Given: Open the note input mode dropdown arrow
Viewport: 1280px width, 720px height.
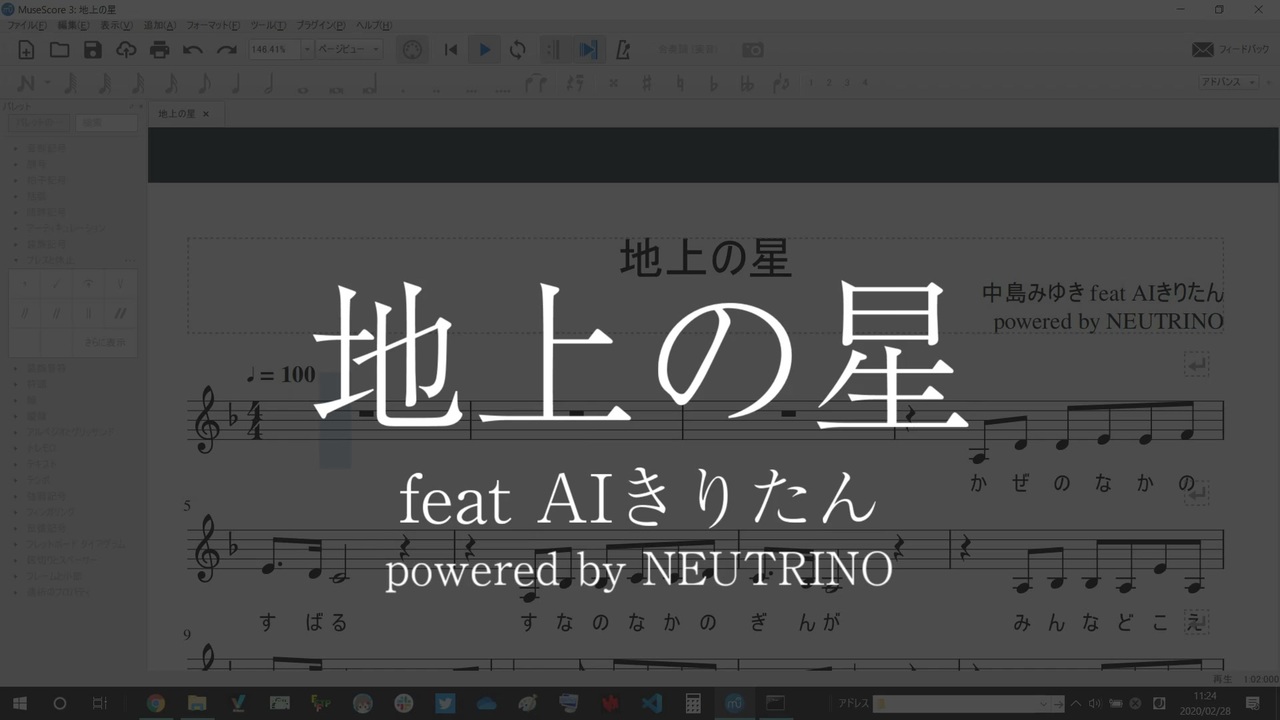Looking at the screenshot, I should point(47,83).
